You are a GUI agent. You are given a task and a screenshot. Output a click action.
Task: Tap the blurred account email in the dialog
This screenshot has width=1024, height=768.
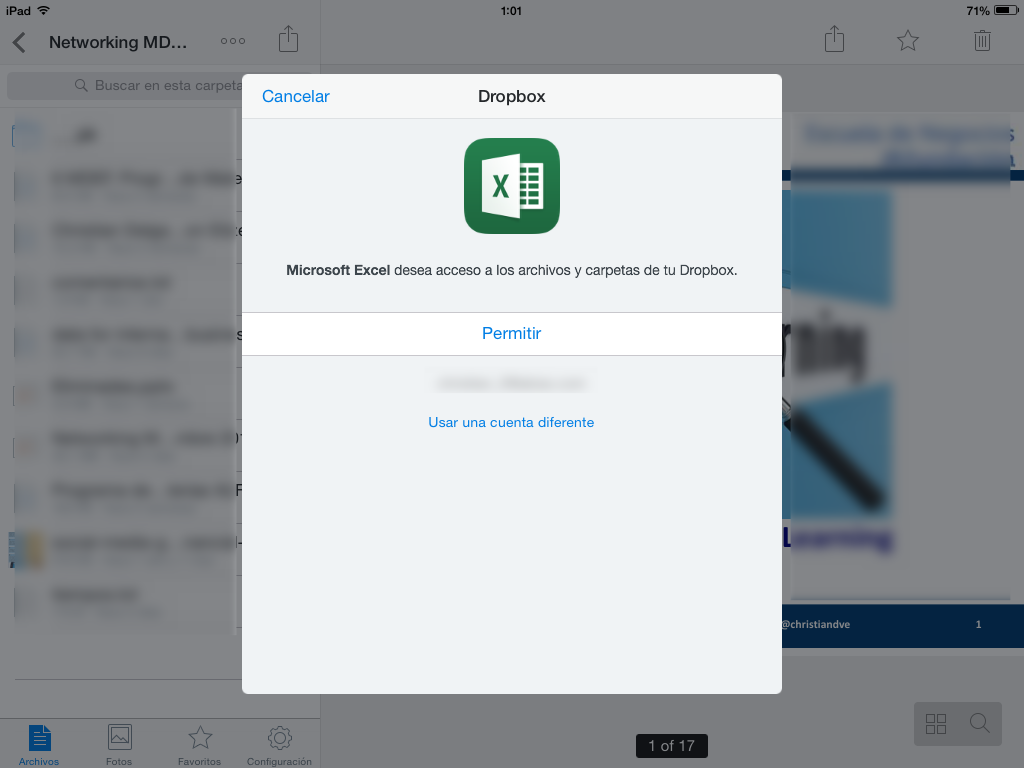511,384
